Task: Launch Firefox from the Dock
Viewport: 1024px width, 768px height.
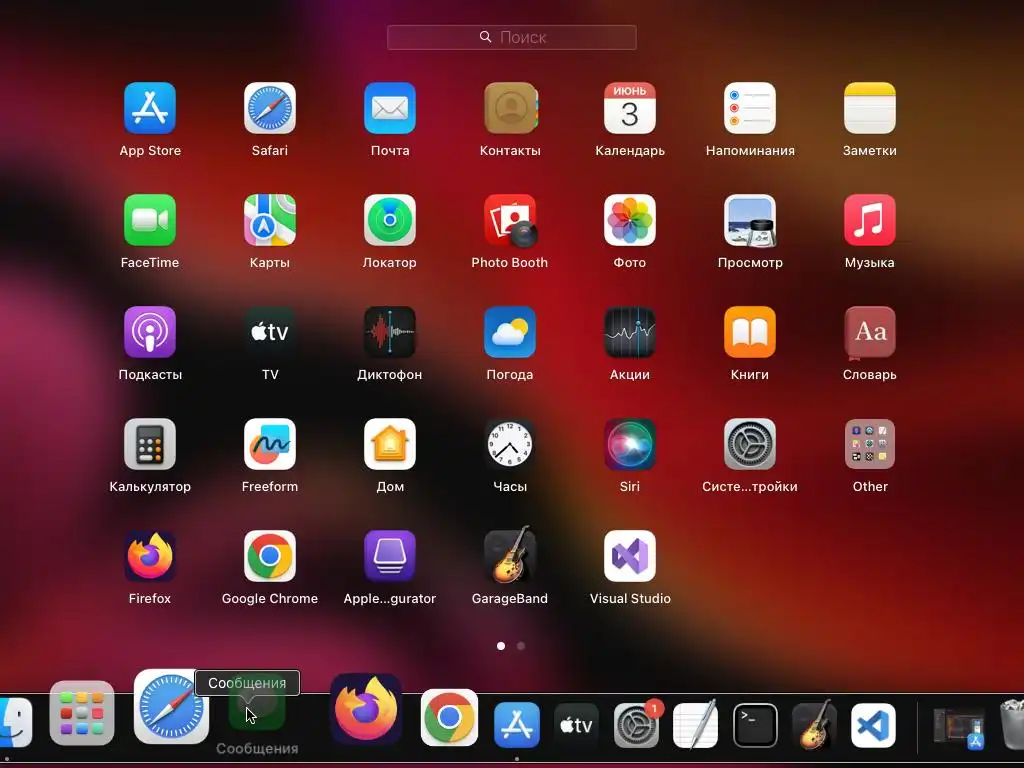Action: click(366, 709)
